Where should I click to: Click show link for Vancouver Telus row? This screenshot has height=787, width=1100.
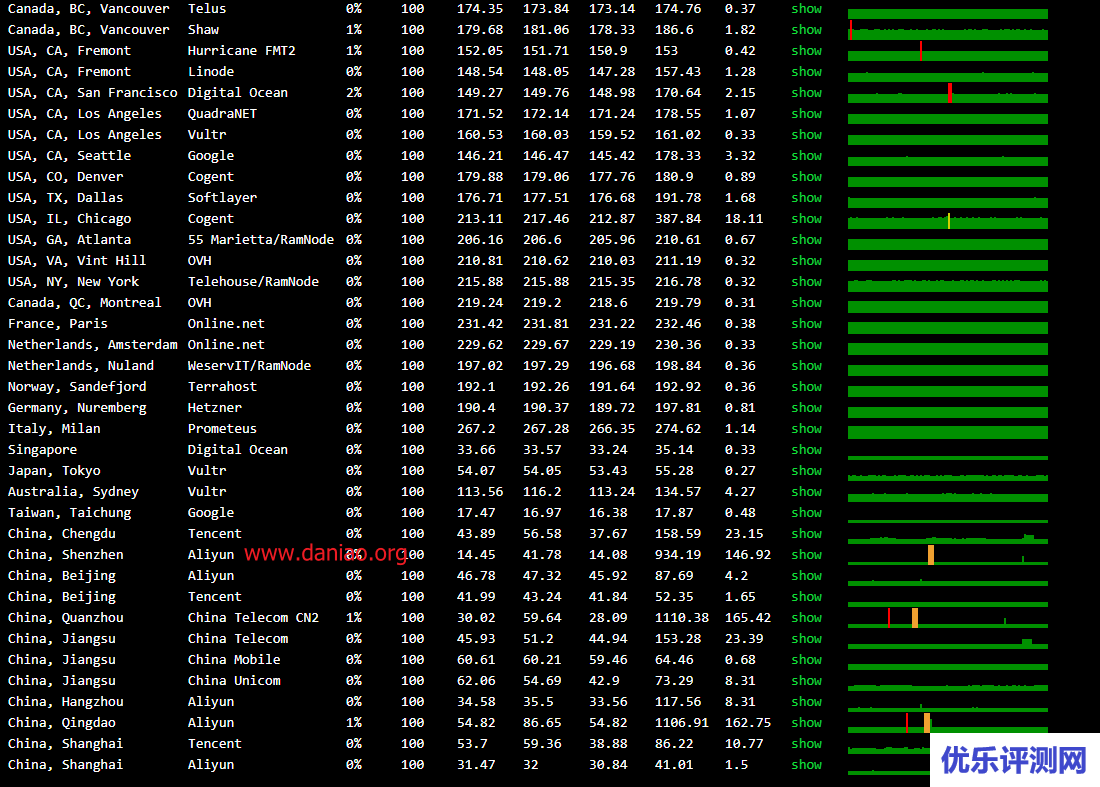click(x=806, y=9)
